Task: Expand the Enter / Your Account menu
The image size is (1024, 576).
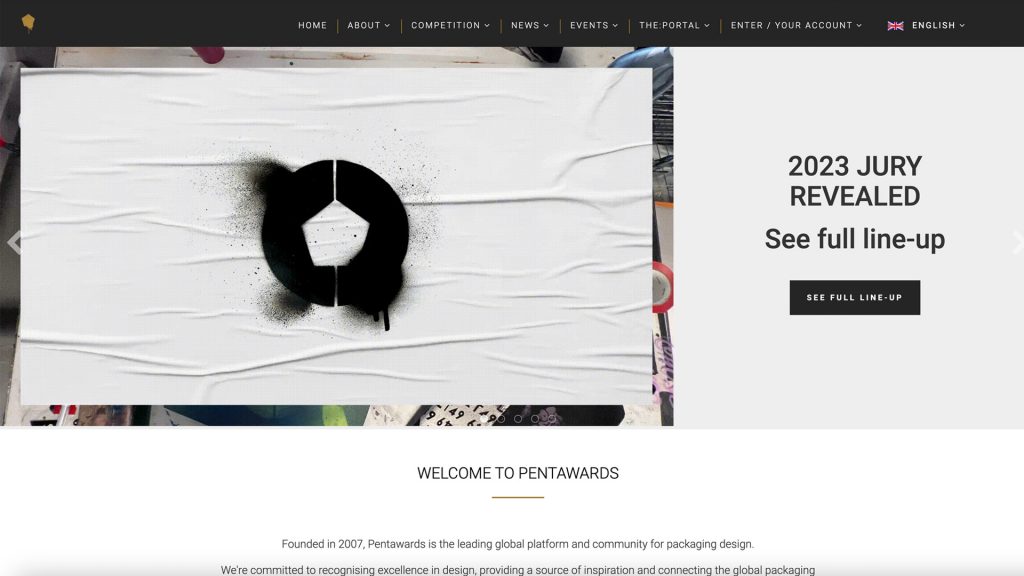Action: tap(796, 25)
